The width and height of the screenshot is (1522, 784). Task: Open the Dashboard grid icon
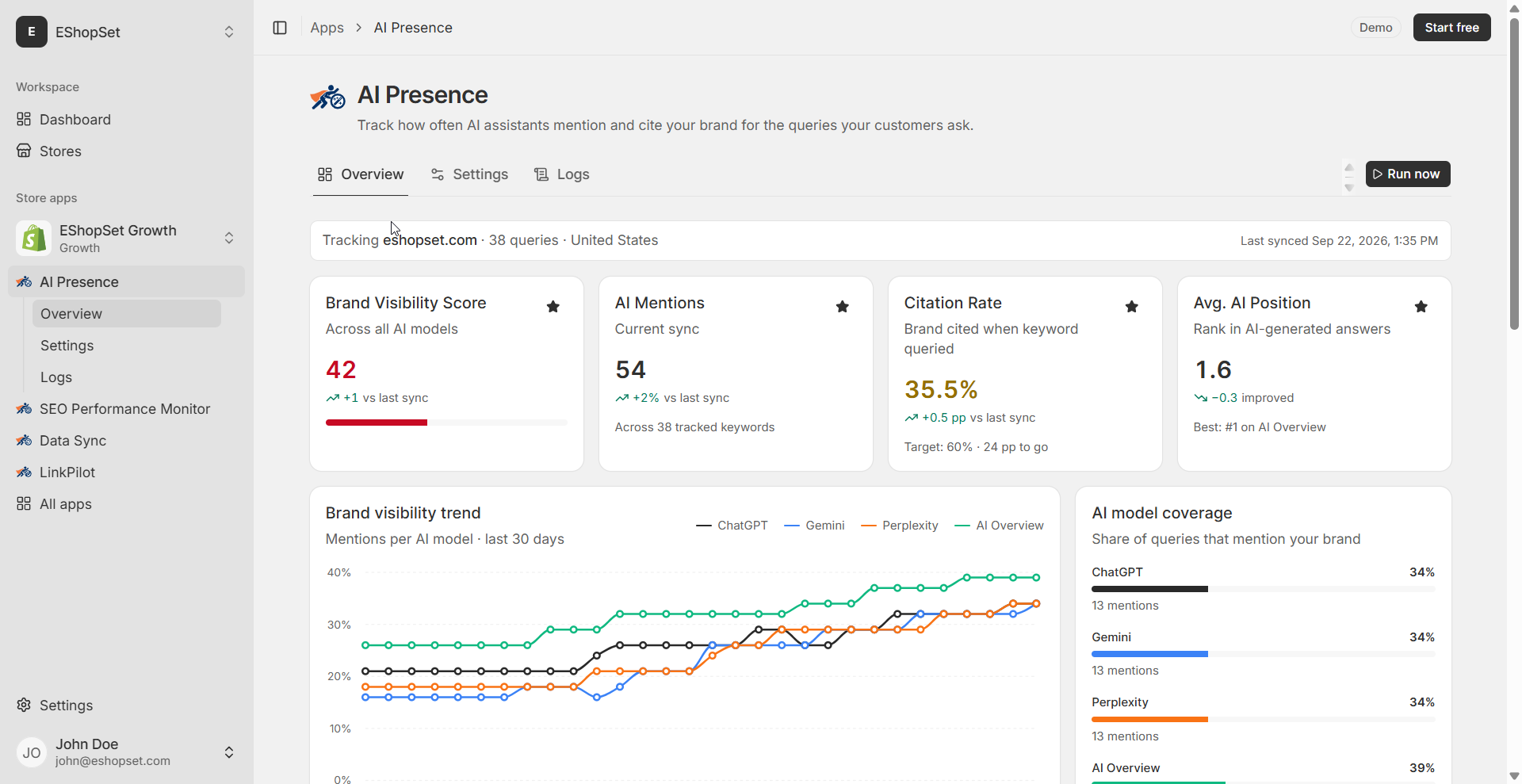[x=24, y=120]
